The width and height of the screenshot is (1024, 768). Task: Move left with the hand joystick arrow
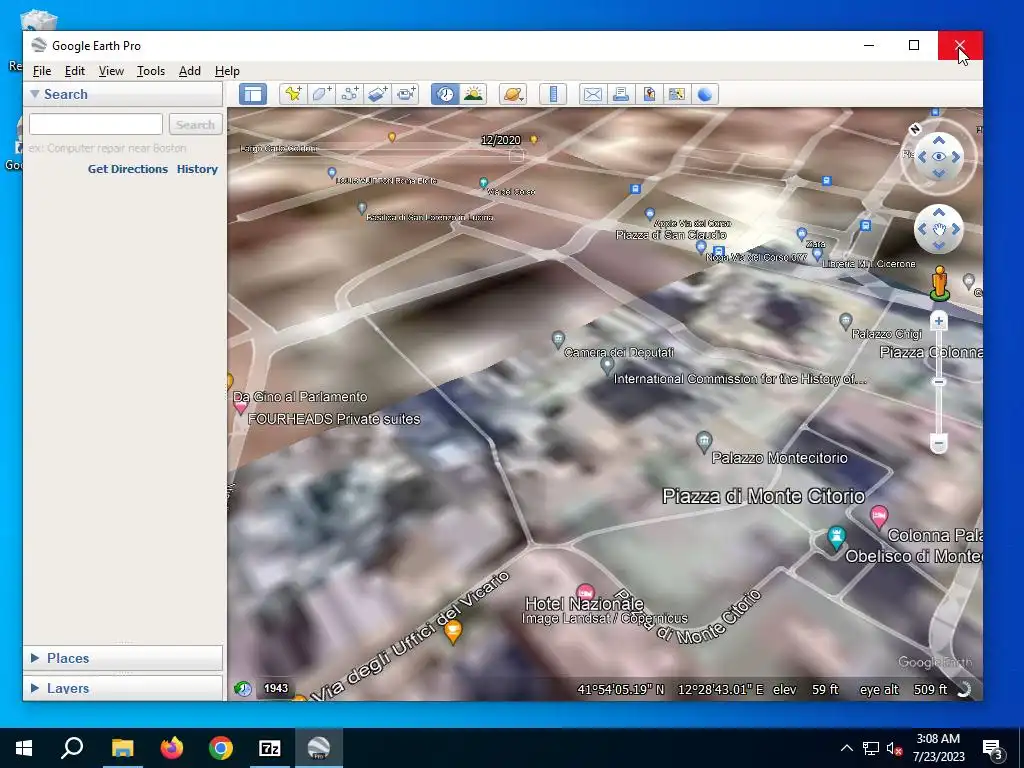[921, 229]
